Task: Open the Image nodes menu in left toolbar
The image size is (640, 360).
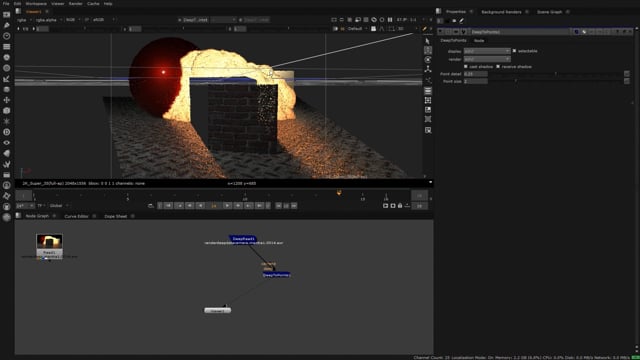Action: pos(7,15)
